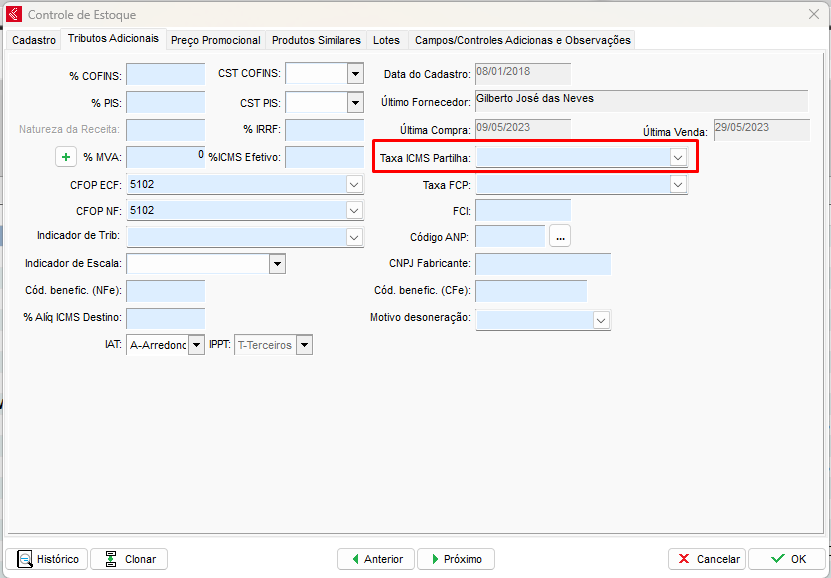Click the Cancelar button with red X

(x=707, y=559)
